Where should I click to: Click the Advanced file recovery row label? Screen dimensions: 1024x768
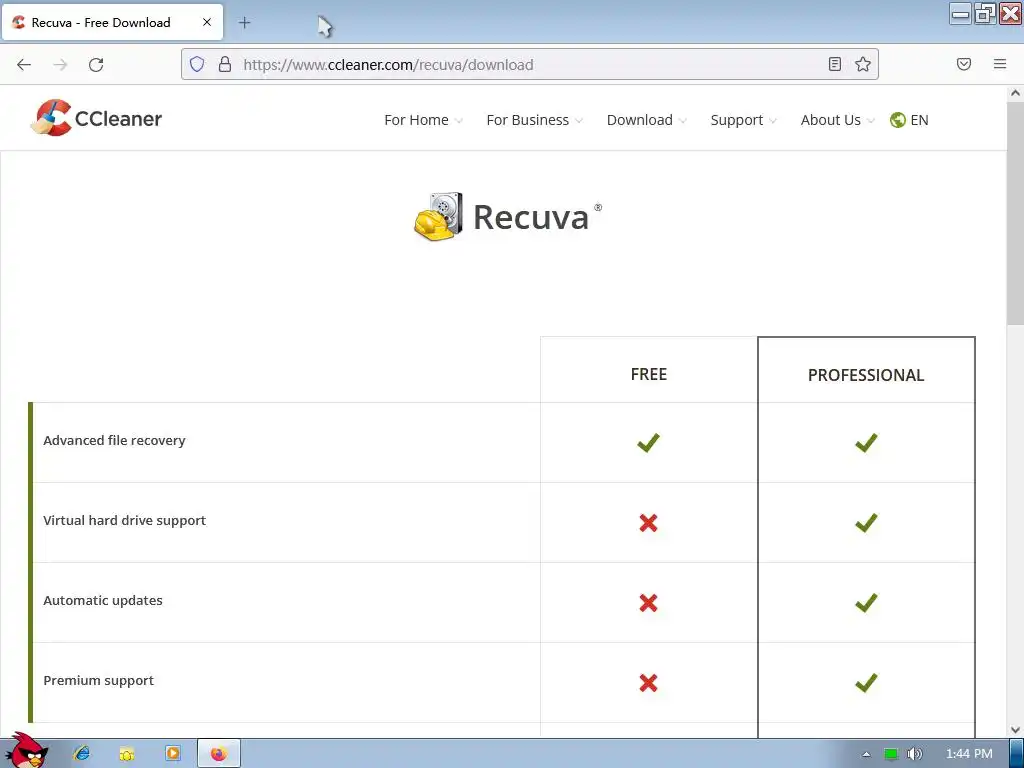(114, 441)
